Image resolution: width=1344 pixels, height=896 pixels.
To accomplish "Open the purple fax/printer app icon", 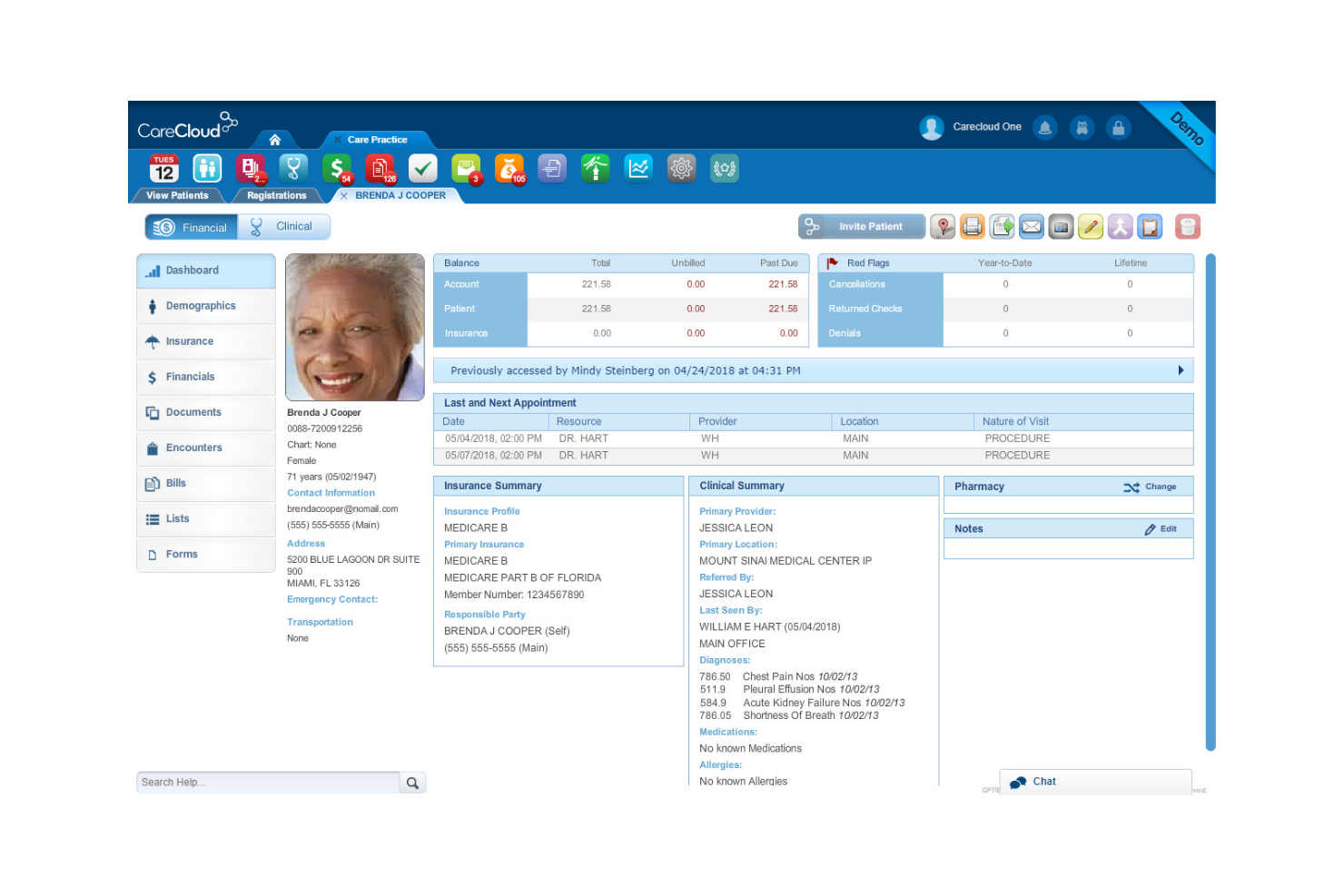I will 552,169.
